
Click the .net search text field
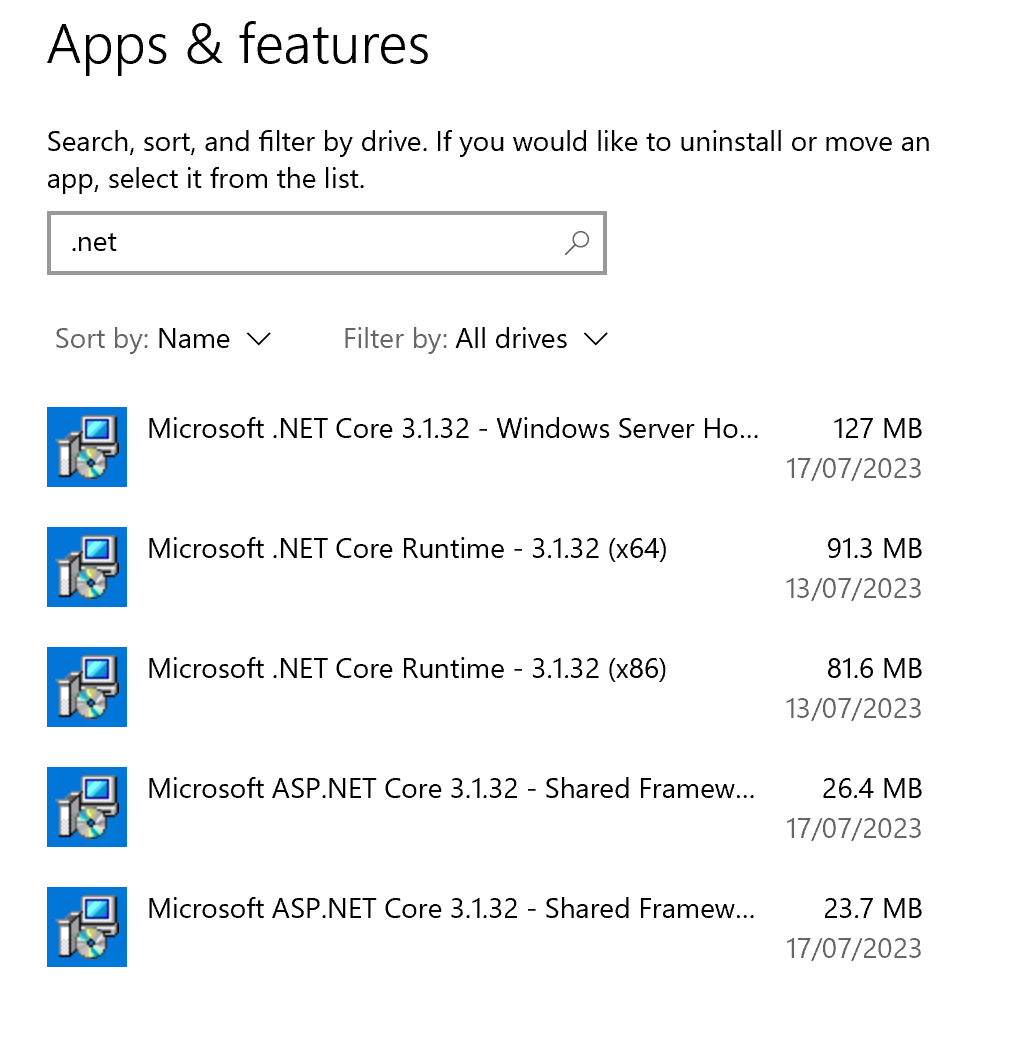(x=310, y=242)
